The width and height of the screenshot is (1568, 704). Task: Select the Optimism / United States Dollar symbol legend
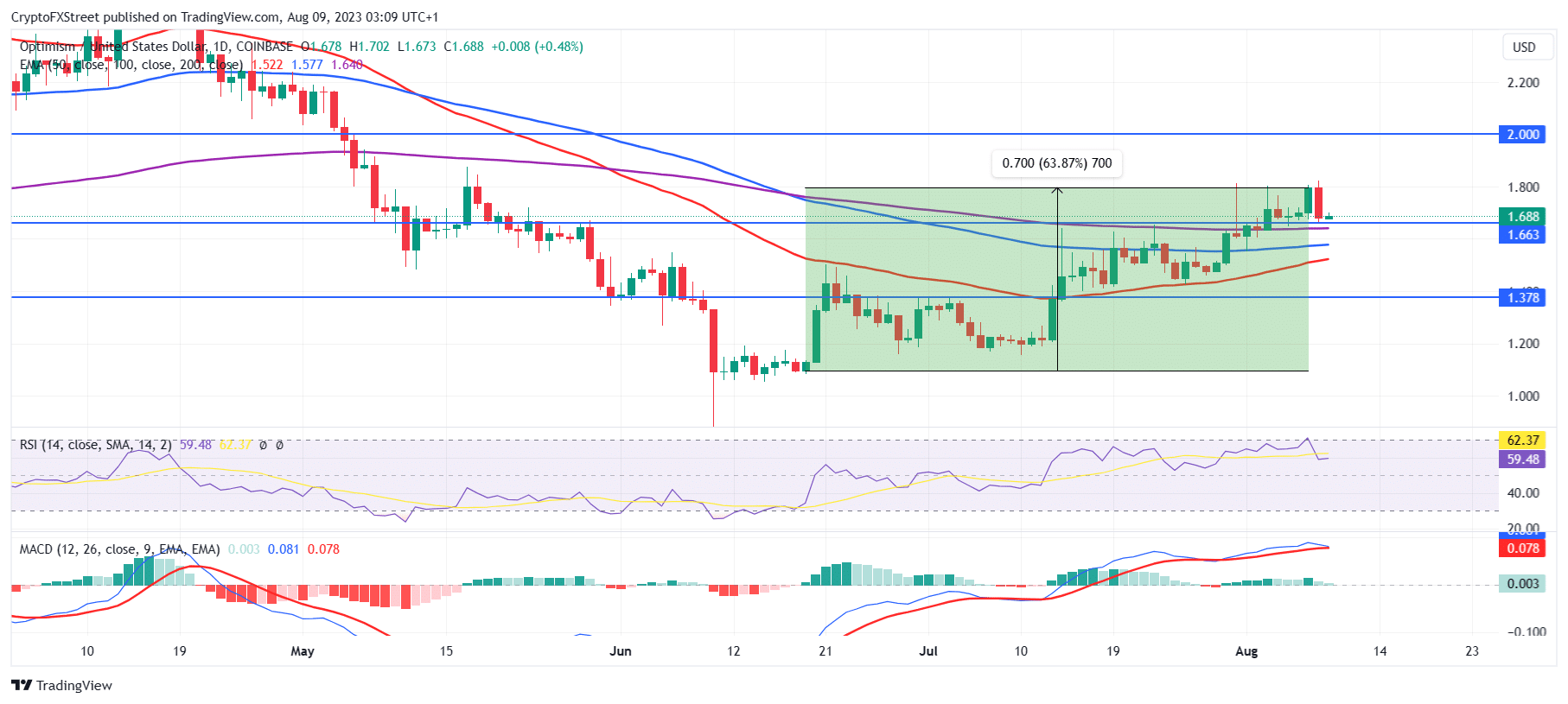(156, 47)
